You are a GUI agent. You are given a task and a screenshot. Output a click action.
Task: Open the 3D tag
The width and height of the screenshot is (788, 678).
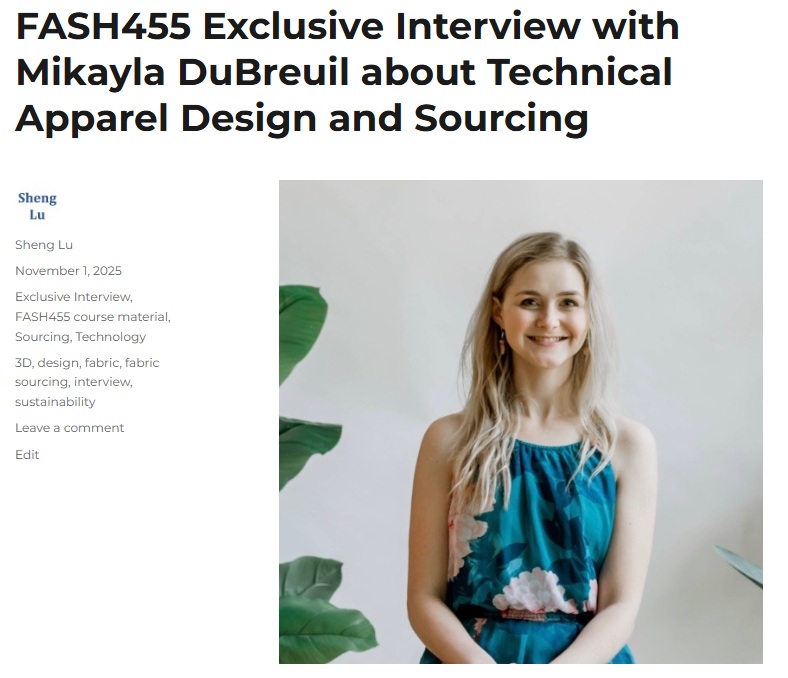point(23,363)
